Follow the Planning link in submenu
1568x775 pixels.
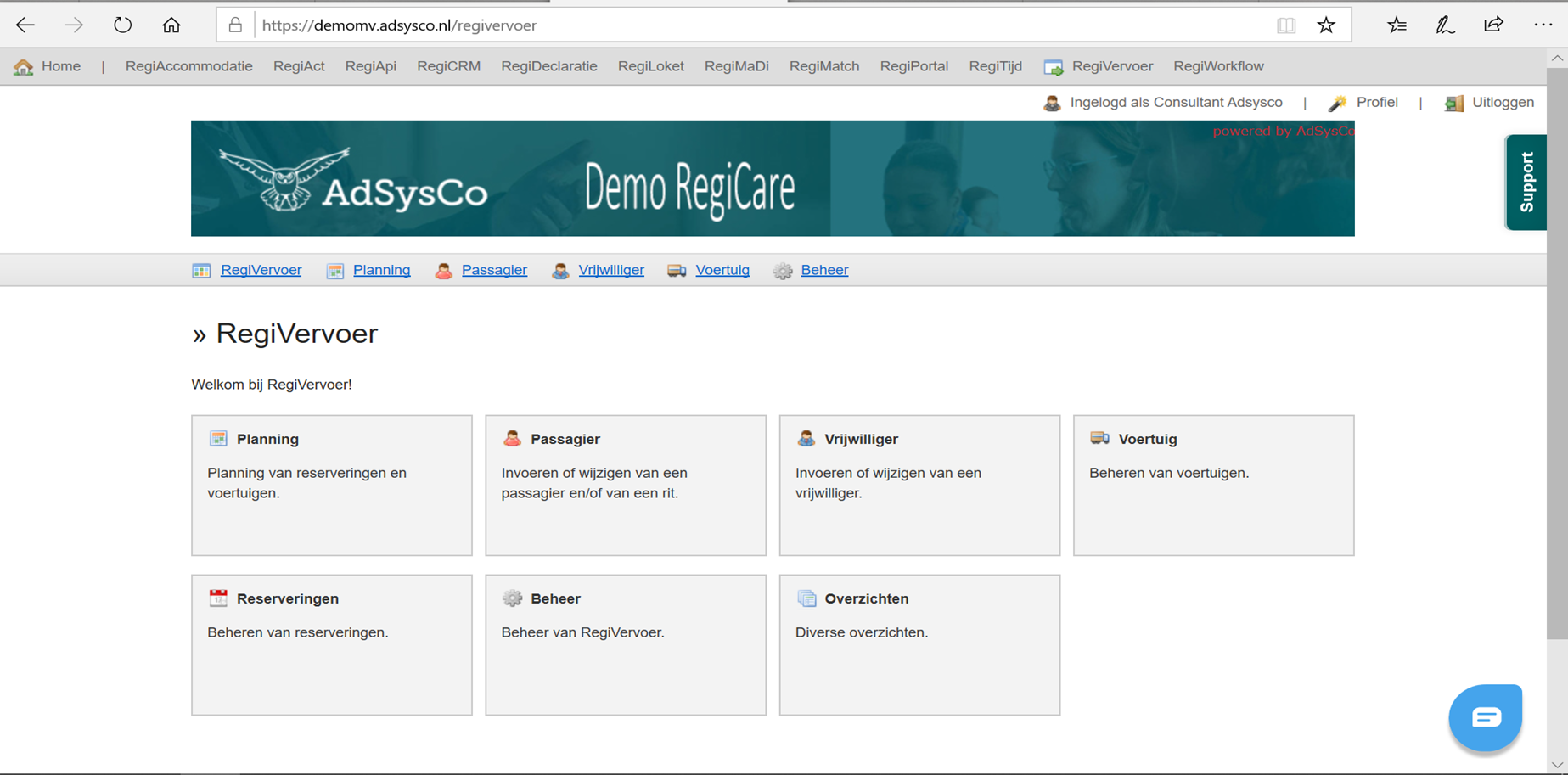click(x=381, y=270)
